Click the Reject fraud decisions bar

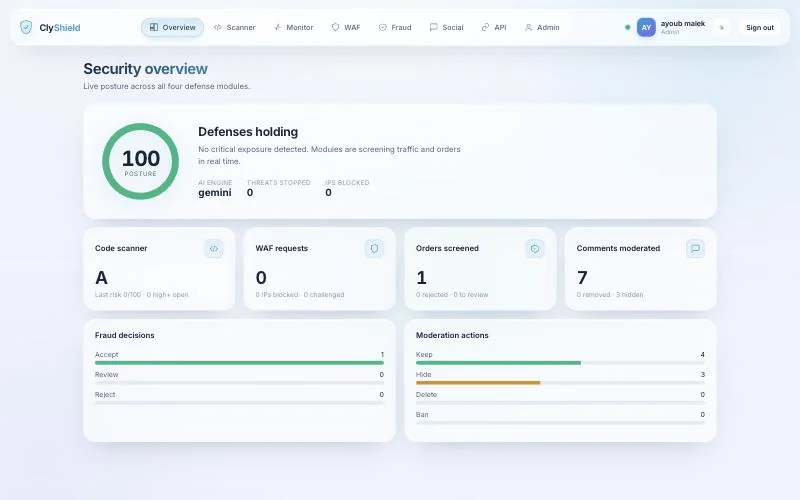239,403
